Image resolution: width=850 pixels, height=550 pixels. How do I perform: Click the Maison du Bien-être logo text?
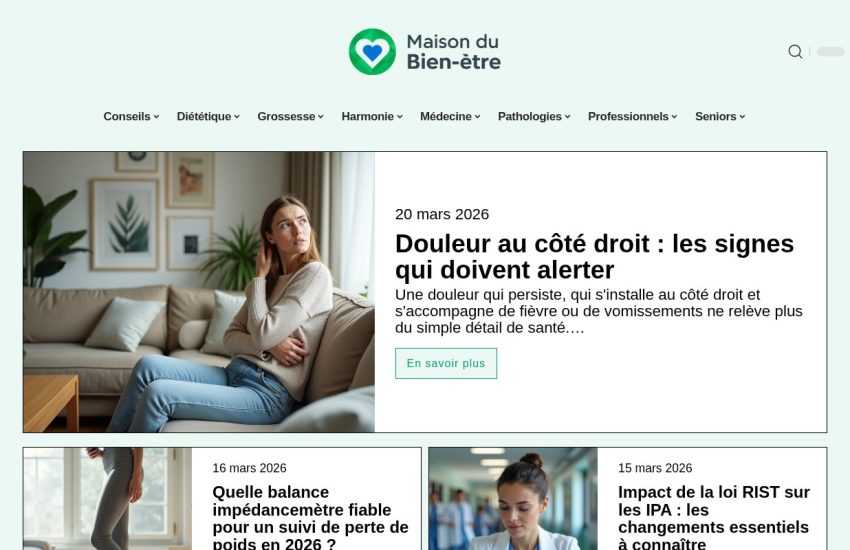(453, 52)
